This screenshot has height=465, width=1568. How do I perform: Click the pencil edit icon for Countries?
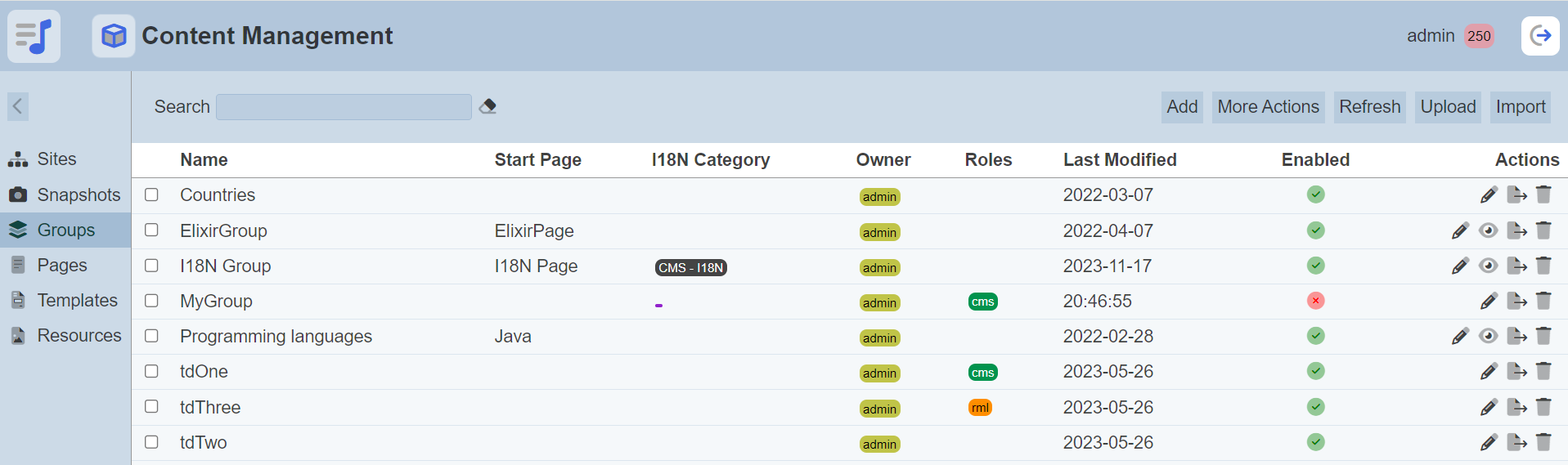pos(1489,194)
